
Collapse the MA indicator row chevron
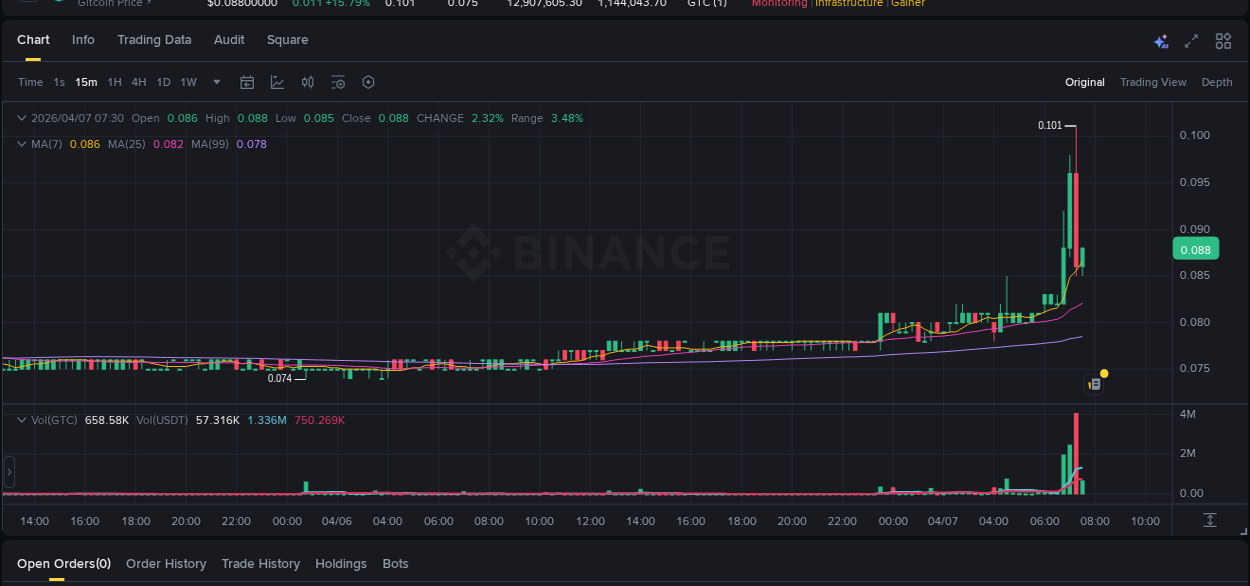click(20, 143)
